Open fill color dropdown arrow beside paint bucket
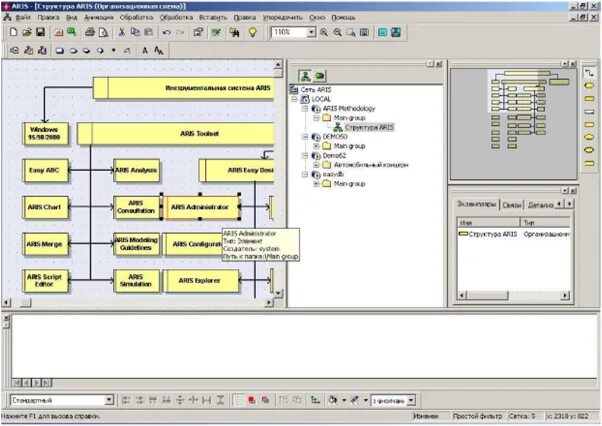Image resolution: width=602 pixels, height=426 pixels. 344,400
